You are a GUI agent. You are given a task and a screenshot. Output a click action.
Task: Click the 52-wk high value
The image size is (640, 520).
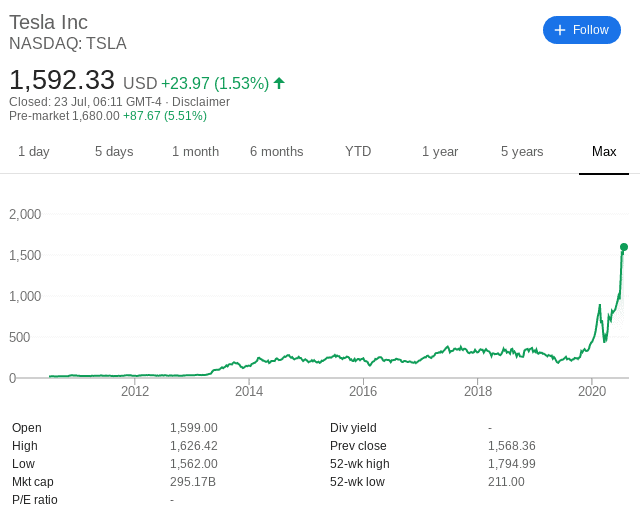[x=511, y=464]
